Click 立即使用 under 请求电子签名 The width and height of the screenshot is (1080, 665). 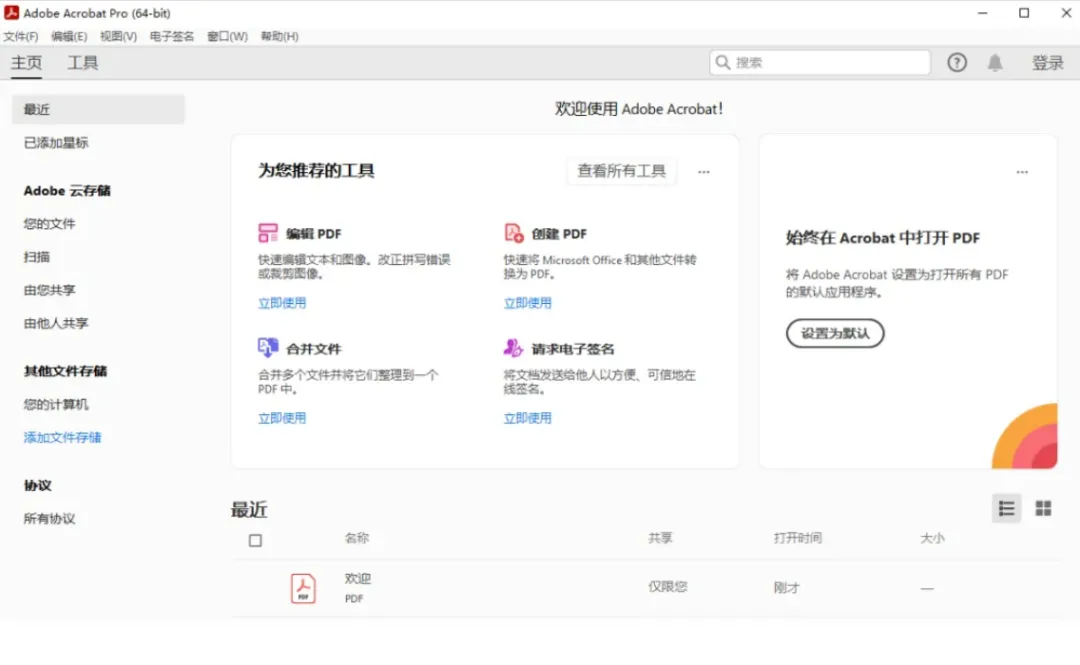[528, 418]
